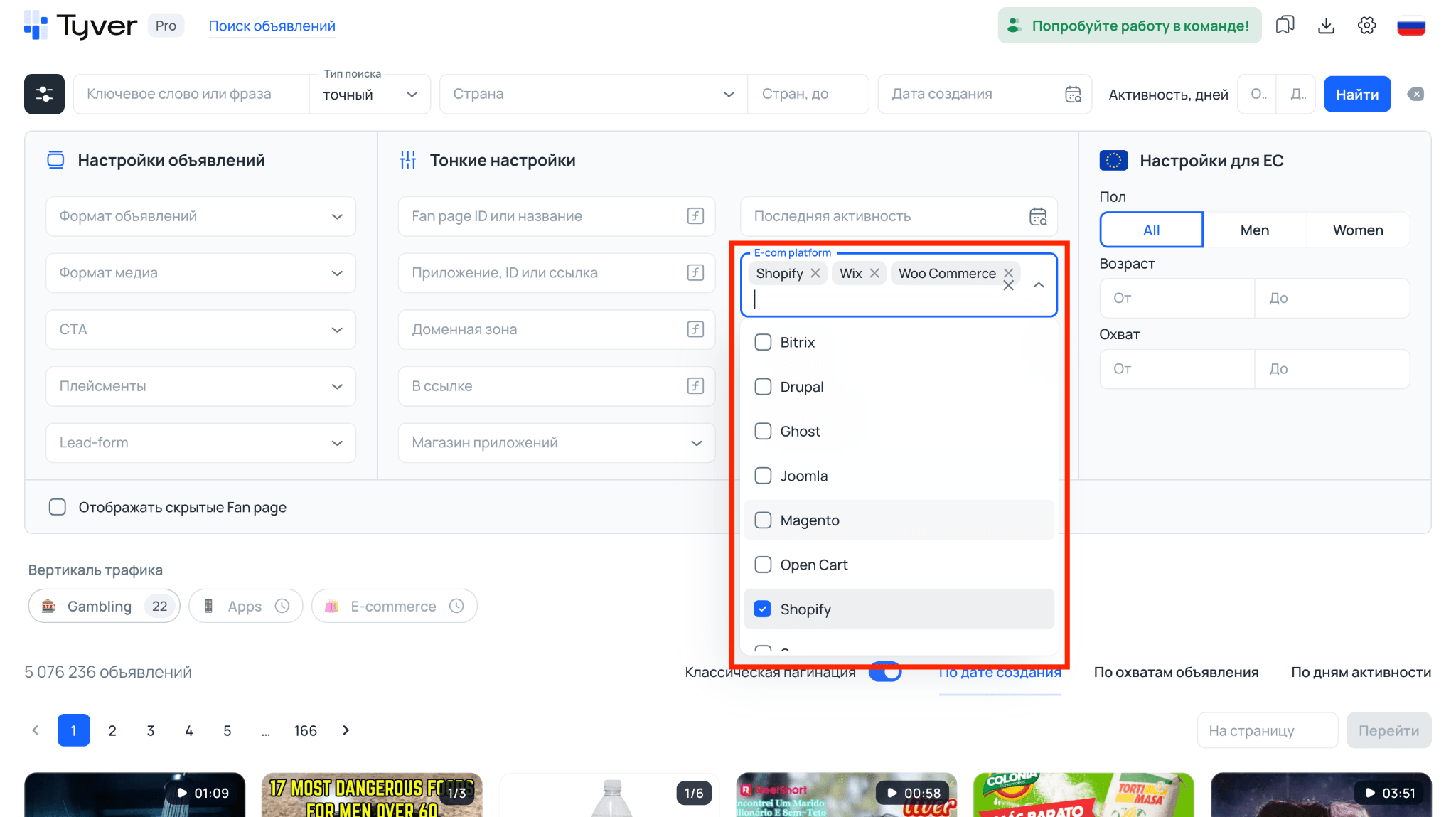Open Формат объявлений dropdown
The height and width of the screenshot is (817, 1456).
200,216
